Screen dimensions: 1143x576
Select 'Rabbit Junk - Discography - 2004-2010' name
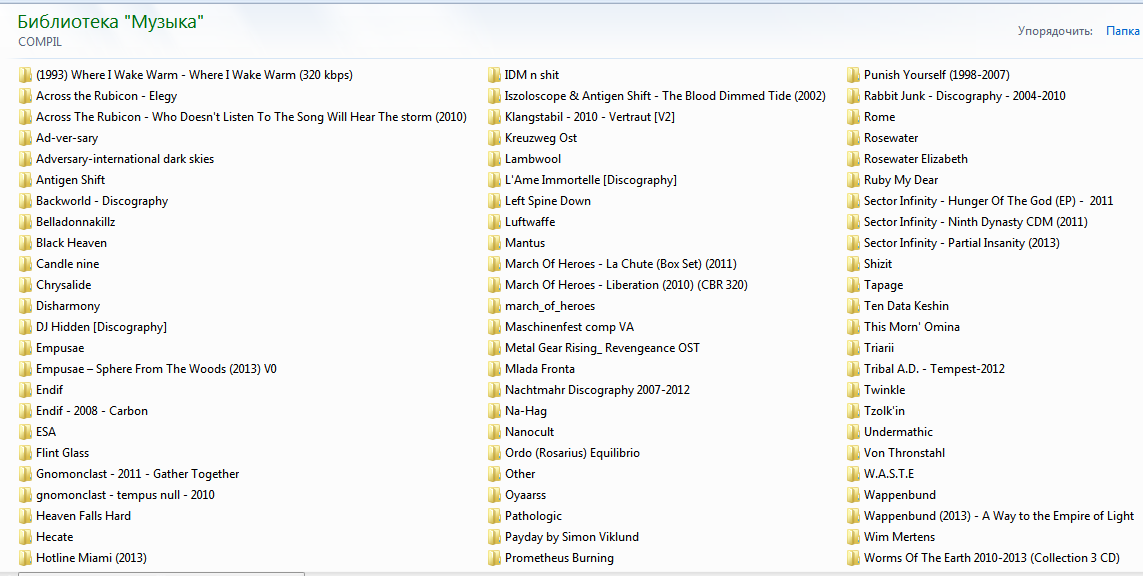(964, 96)
